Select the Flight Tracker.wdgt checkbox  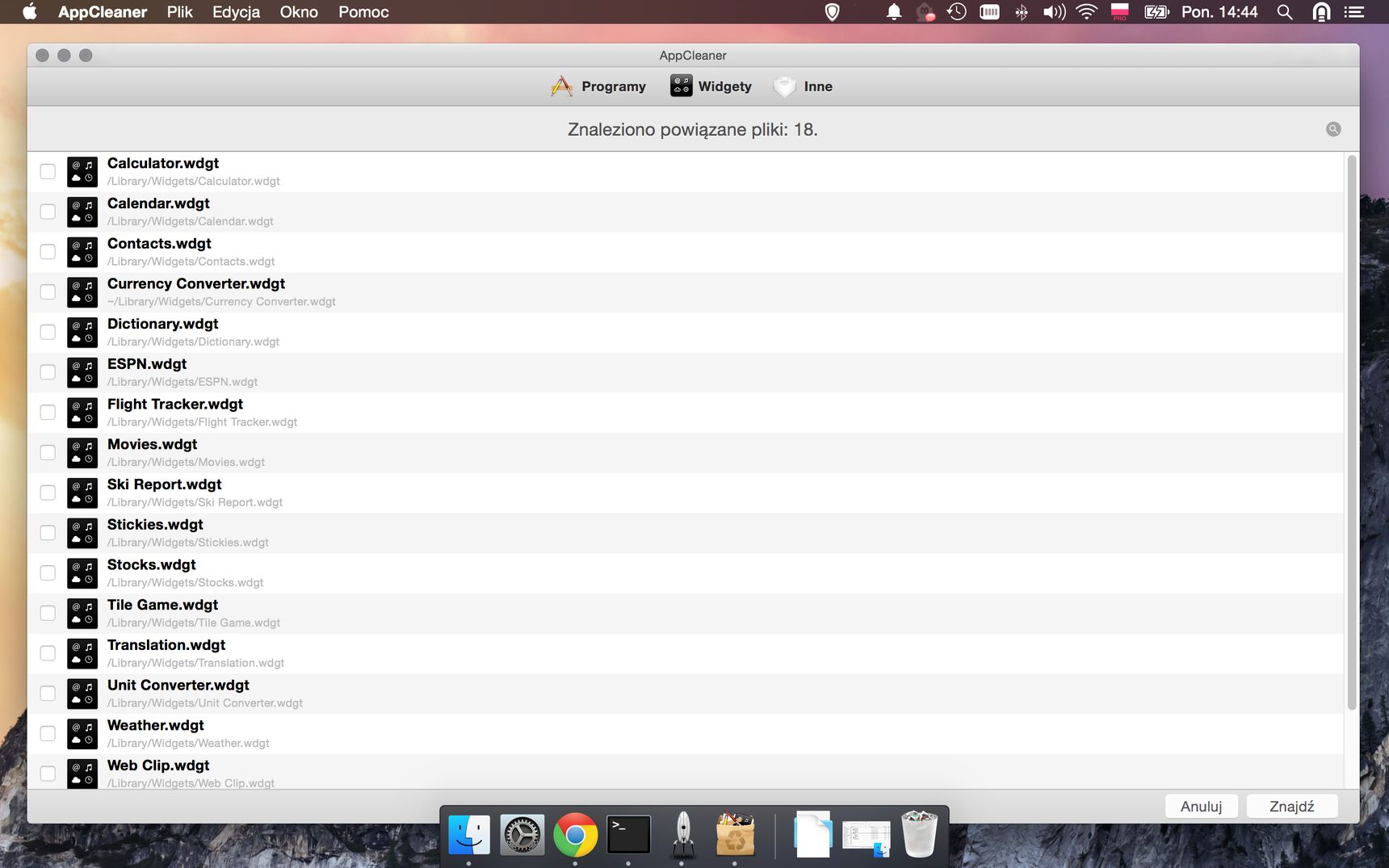point(48,412)
